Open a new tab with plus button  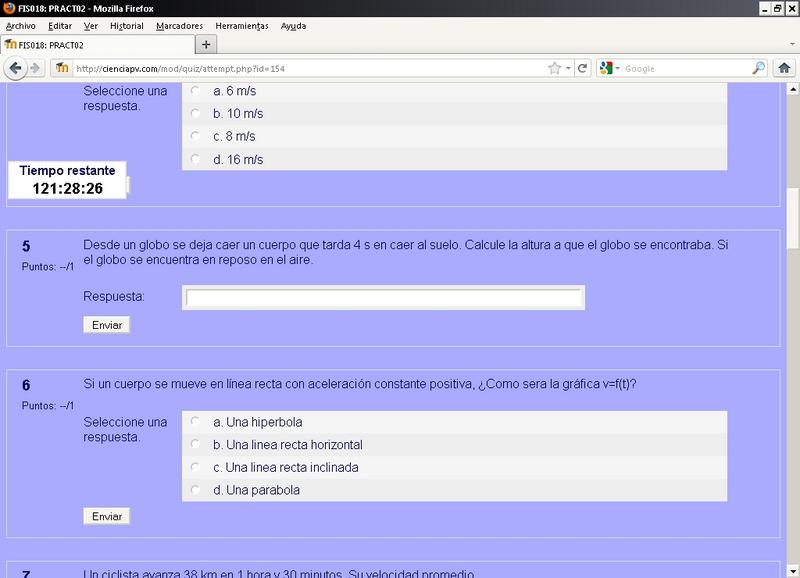coord(206,45)
